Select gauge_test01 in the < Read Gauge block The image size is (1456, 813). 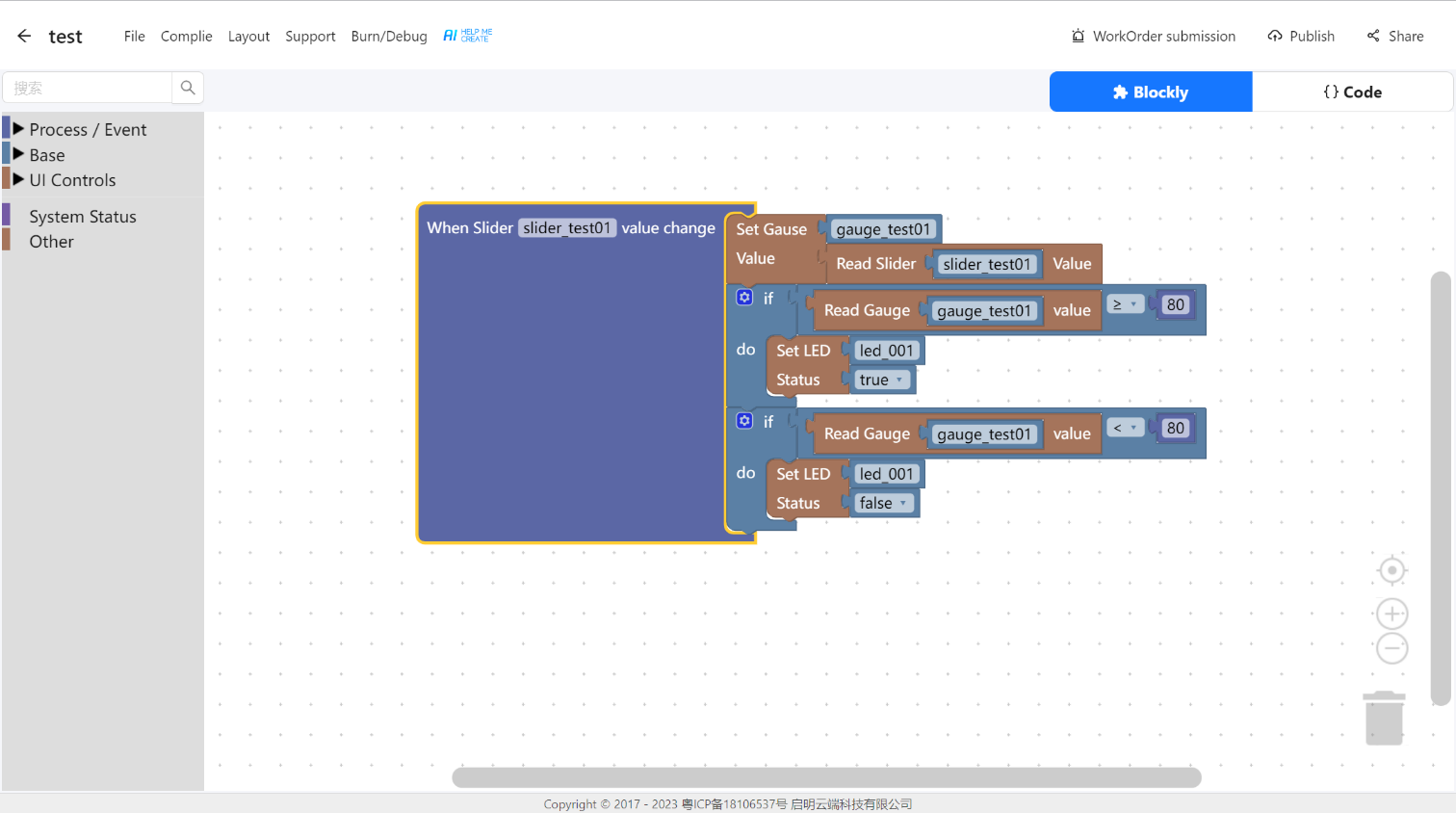pos(984,433)
